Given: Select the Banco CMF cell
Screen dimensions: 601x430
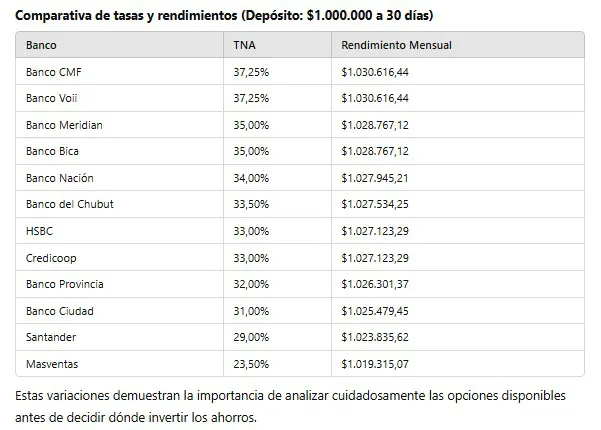Looking at the screenshot, I should [x=54, y=72].
